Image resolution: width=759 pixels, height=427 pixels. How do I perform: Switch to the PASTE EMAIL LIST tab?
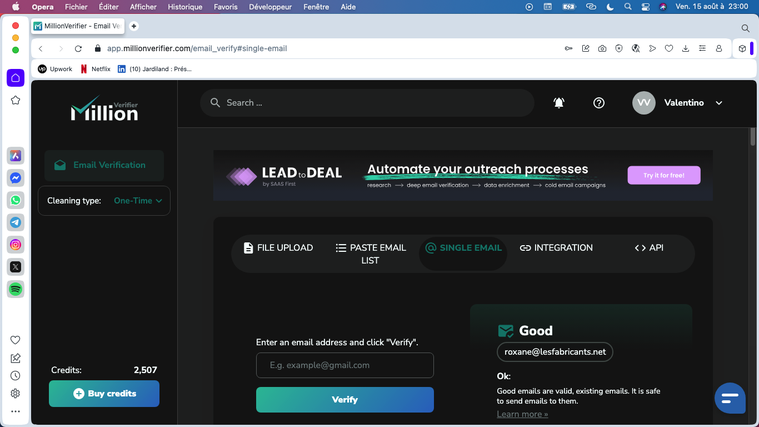(370, 254)
